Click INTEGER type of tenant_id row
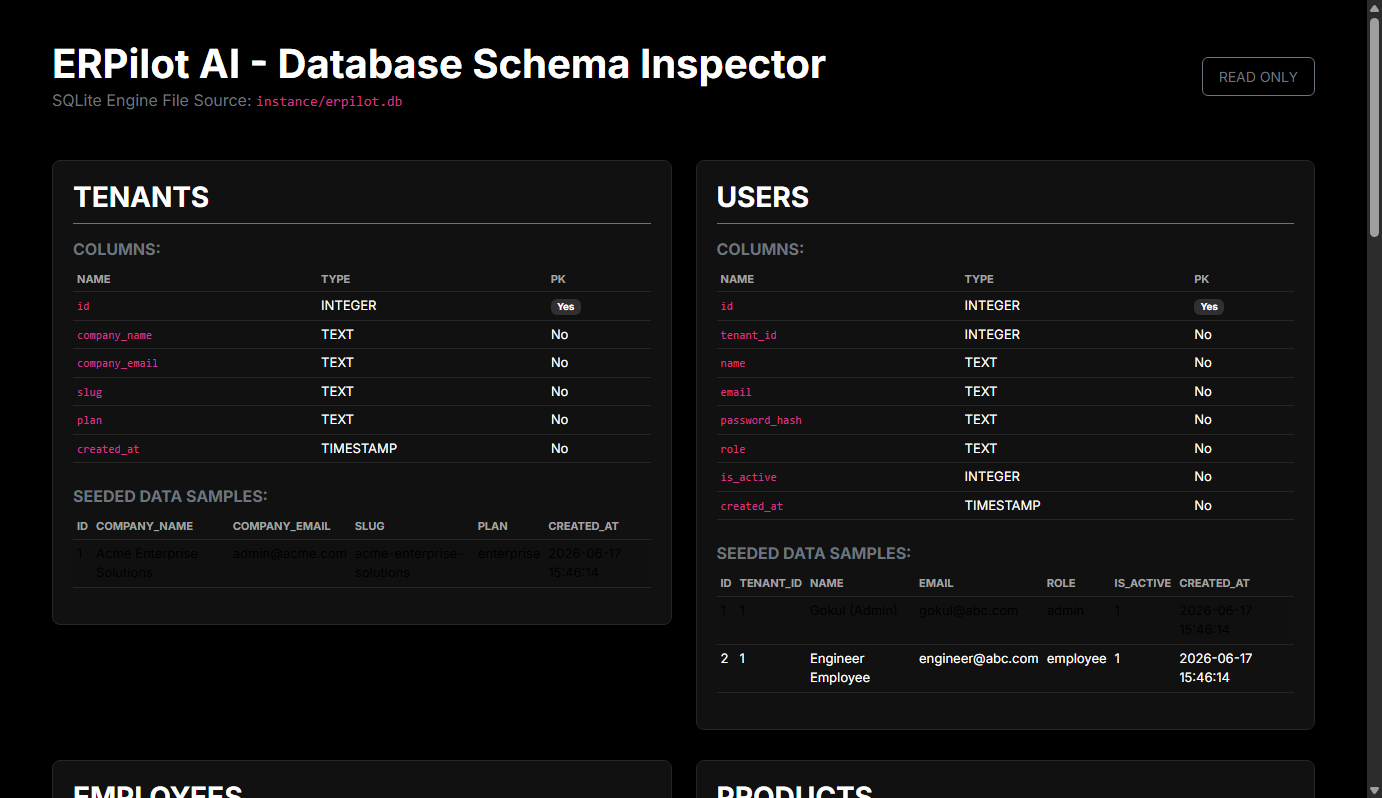1382x798 pixels. coord(992,334)
